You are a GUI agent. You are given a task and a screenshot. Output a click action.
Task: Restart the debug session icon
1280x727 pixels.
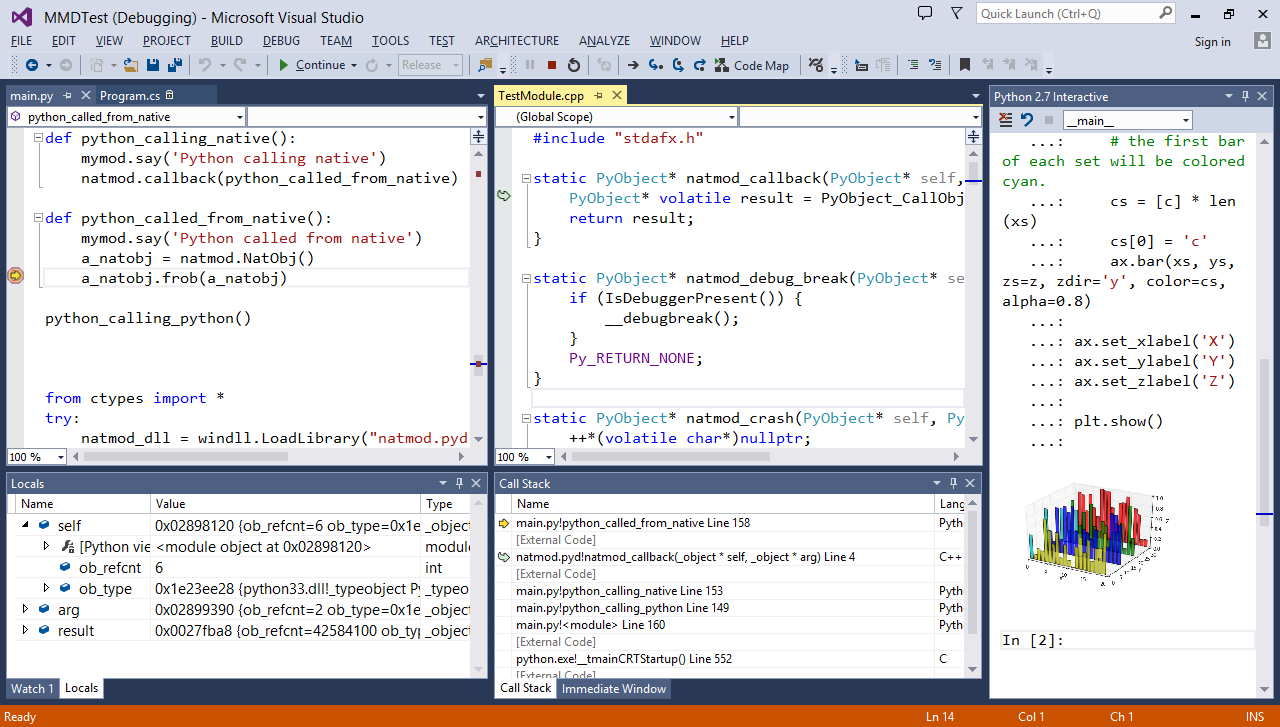(574, 65)
